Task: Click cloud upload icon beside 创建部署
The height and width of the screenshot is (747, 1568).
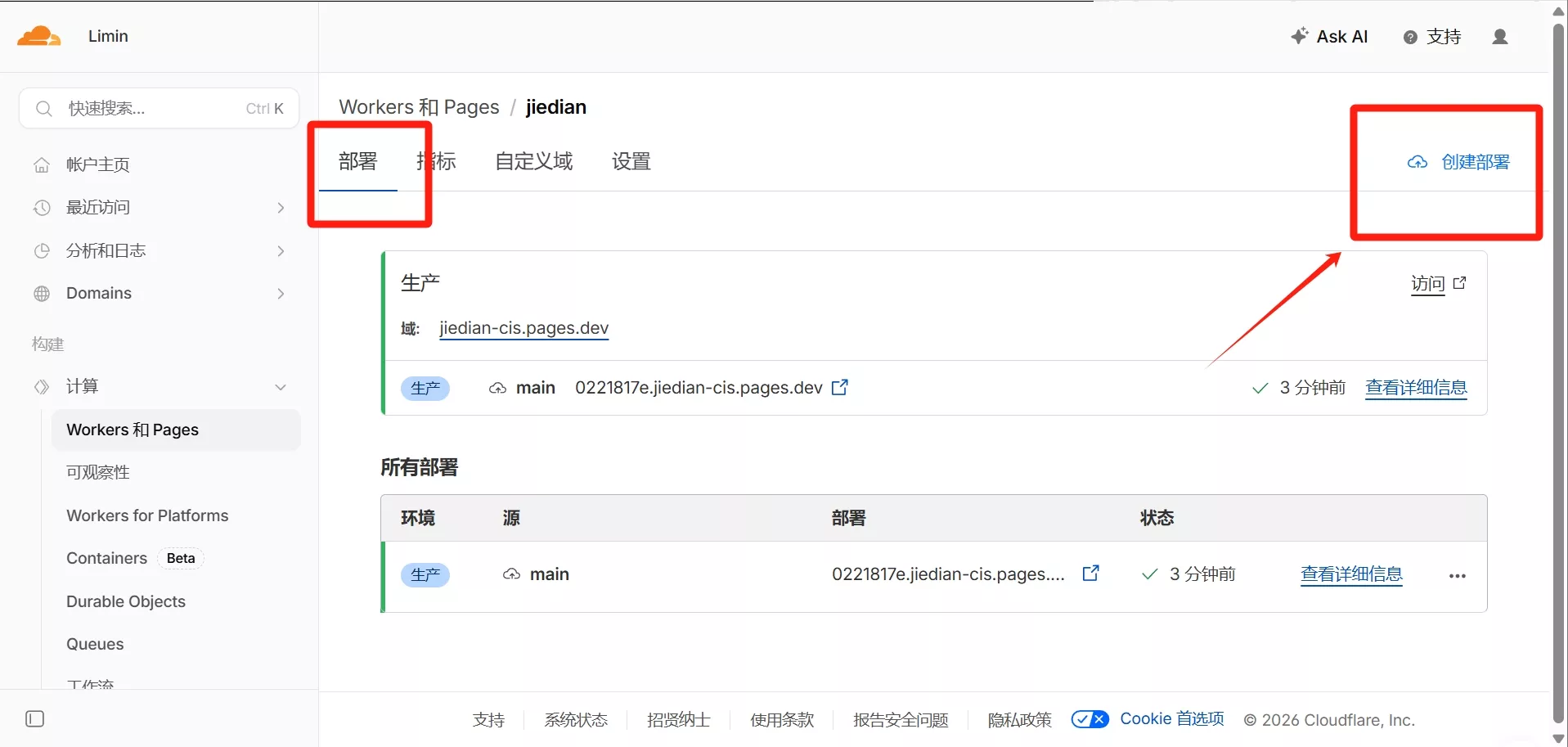Action: (x=1417, y=162)
